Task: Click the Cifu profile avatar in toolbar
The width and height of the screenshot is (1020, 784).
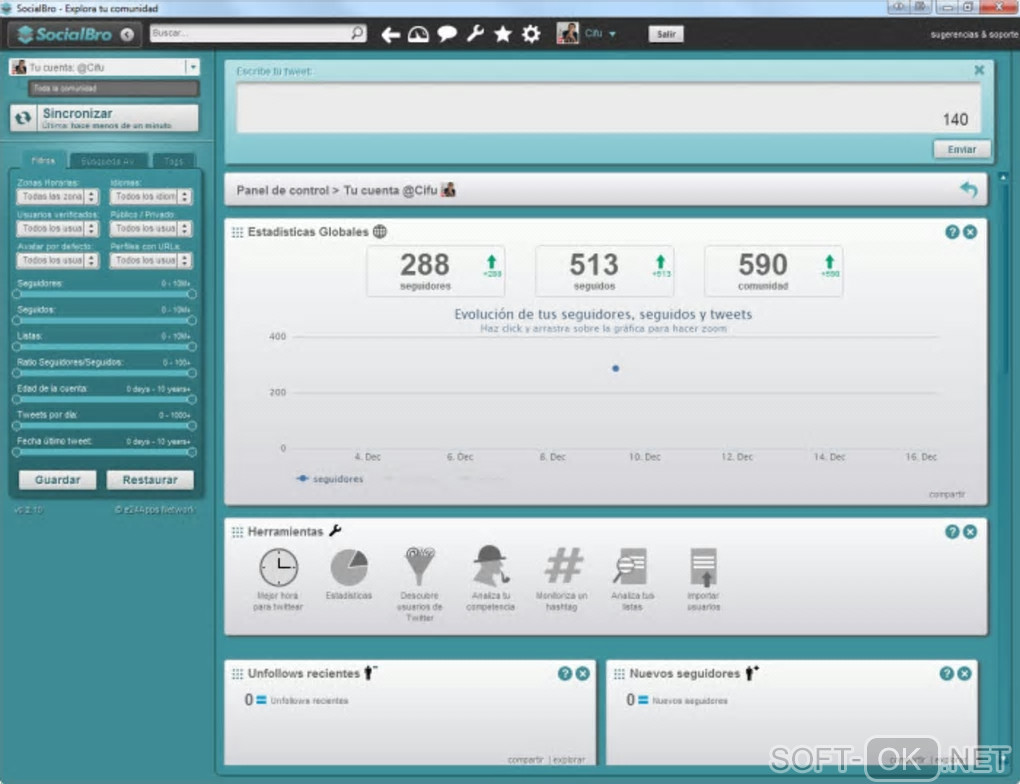Action: click(x=568, y=33)
